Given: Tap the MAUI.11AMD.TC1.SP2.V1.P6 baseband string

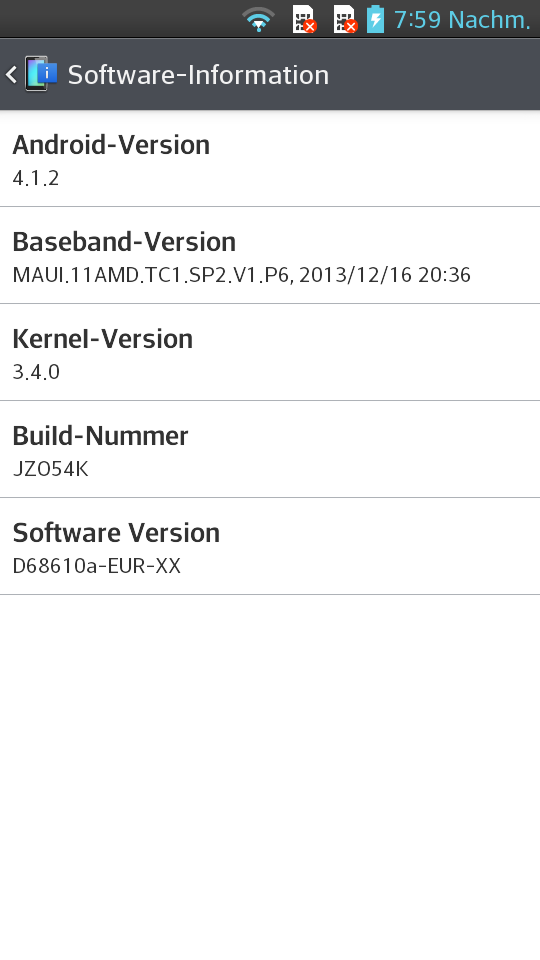Looking at the screenshot, I should coord(153,275).
